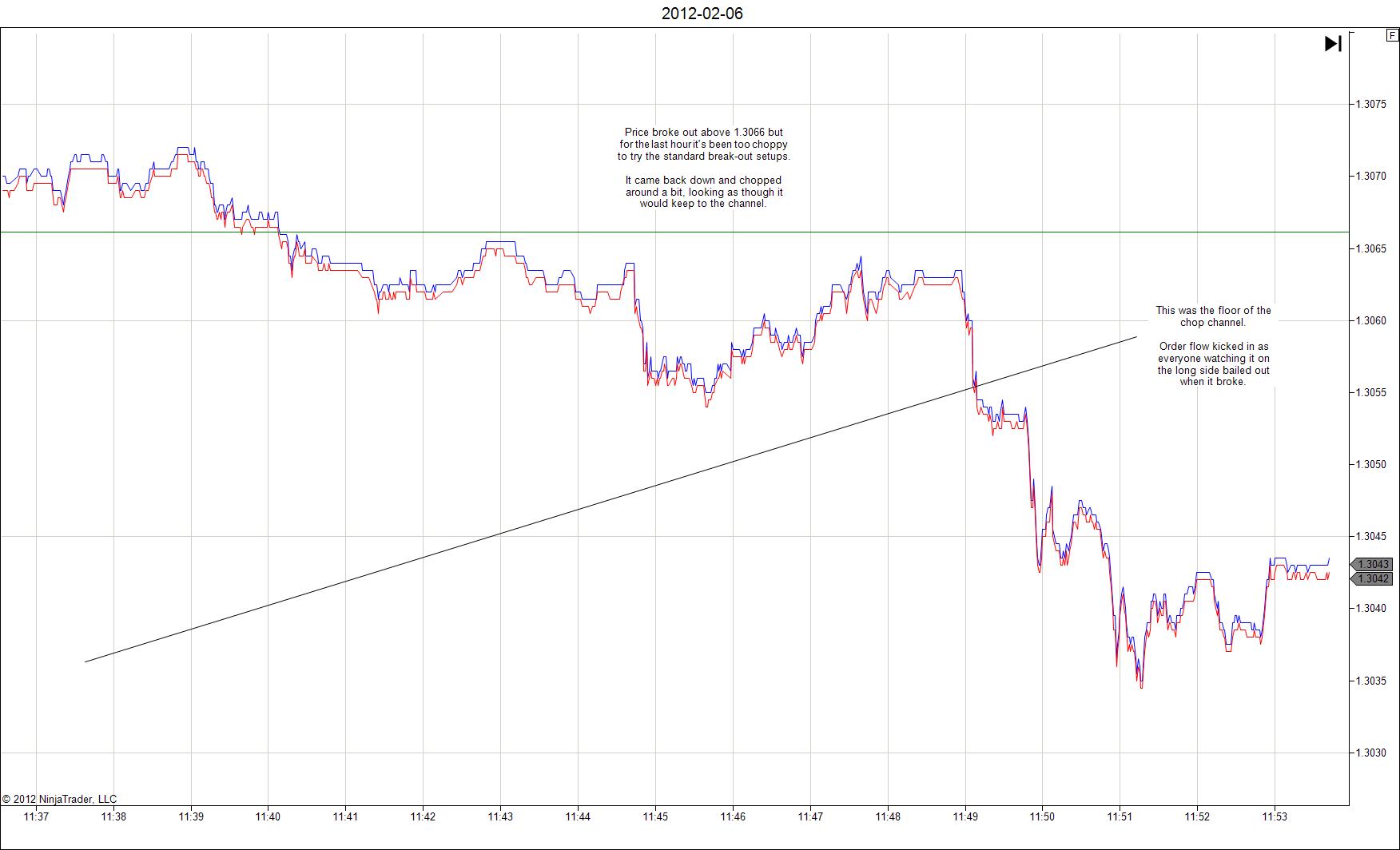Click the 11:41 time axis label

(345, 816)
